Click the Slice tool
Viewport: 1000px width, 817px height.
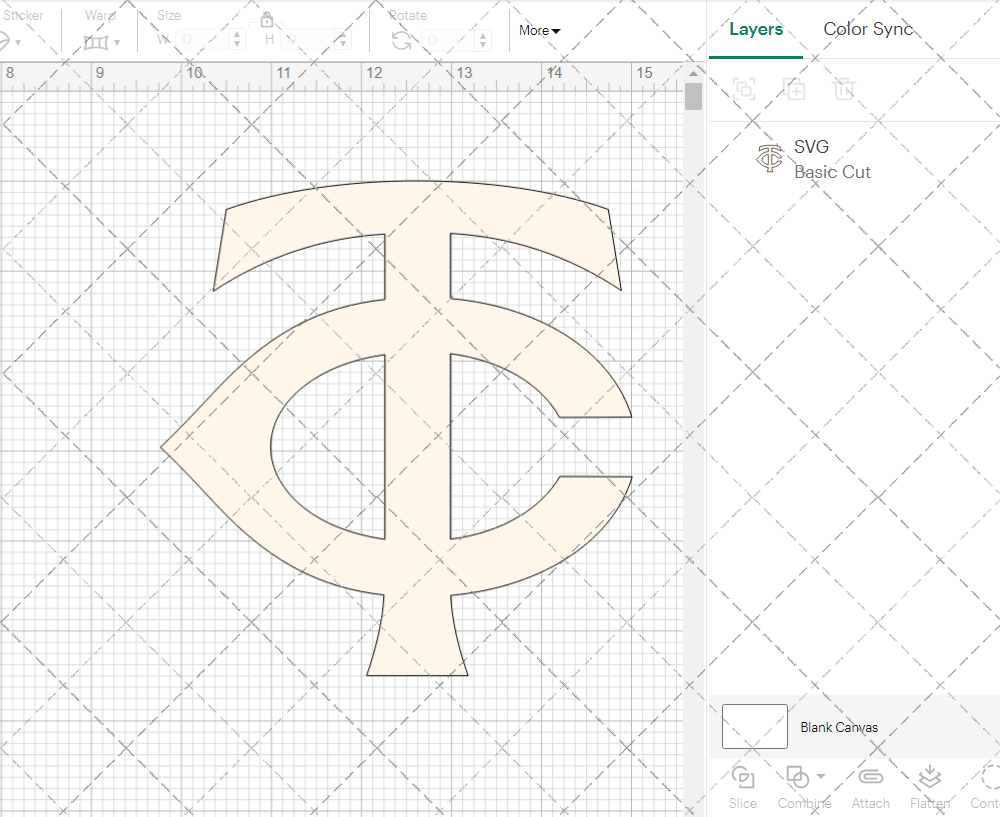743,787
